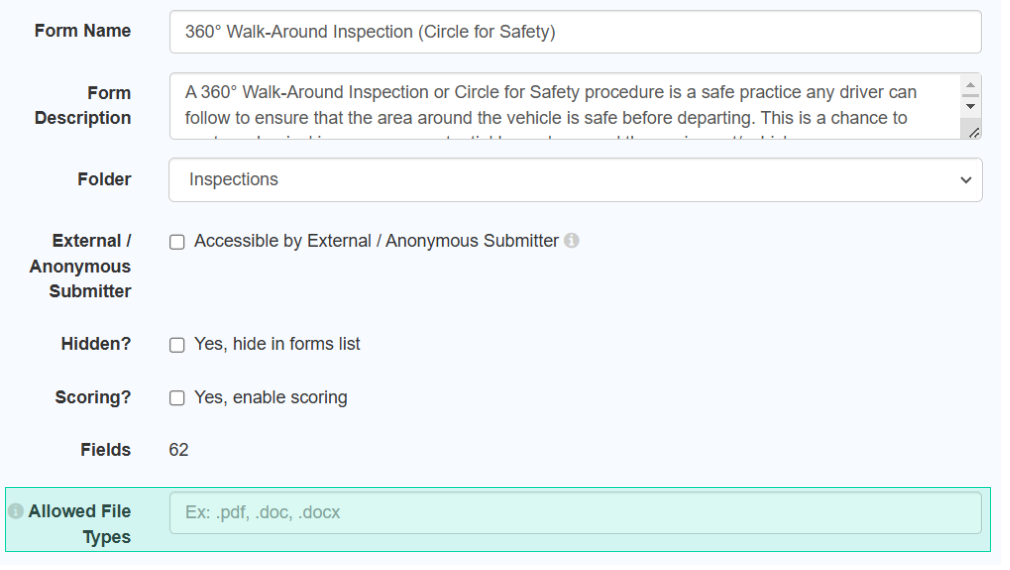
Task: Click the Folder field label
Action: coord(105,181)
